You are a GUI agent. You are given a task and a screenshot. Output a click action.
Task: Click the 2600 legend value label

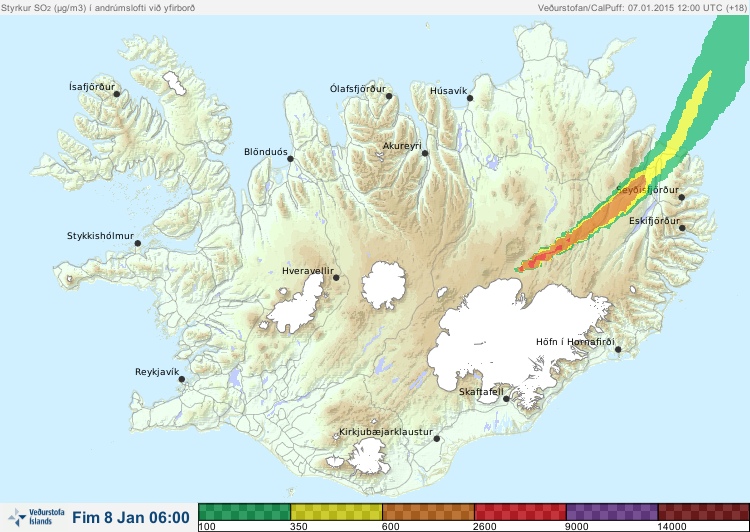pyautogui.click(x=486, y=527)
